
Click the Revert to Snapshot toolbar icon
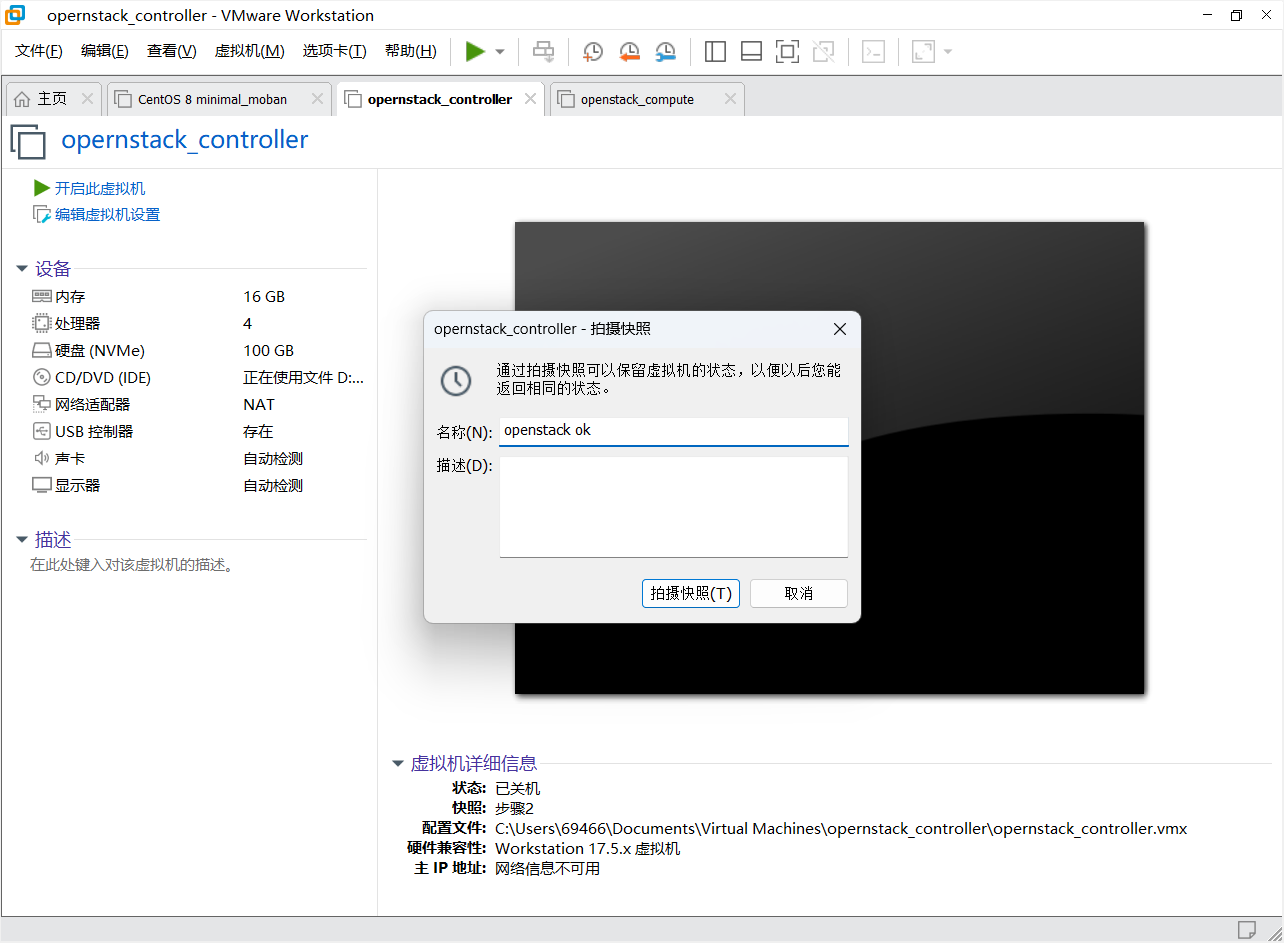629,51
